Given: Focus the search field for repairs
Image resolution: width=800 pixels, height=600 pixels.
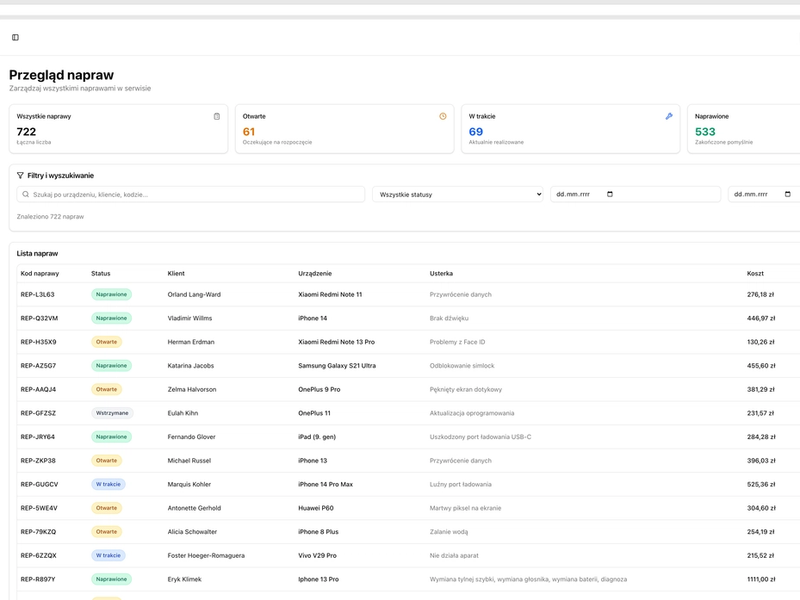Looking at the screenshot, I should click(191, 194).
